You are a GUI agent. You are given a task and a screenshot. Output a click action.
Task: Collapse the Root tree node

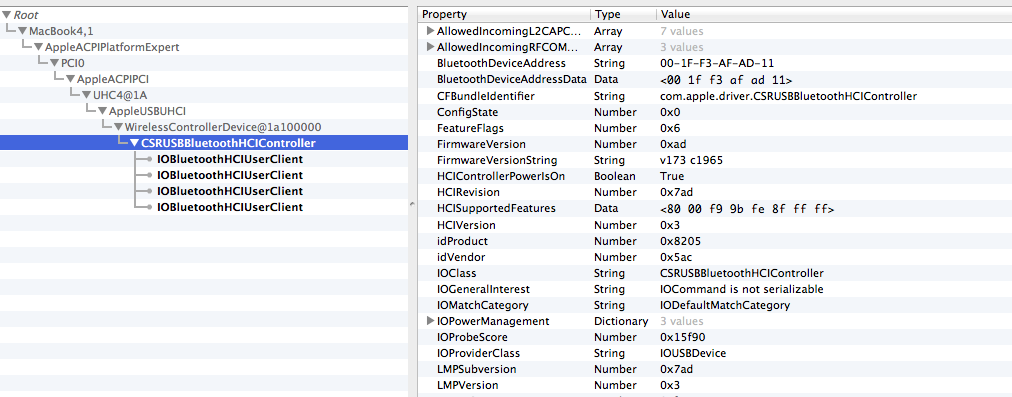(6, 15)
